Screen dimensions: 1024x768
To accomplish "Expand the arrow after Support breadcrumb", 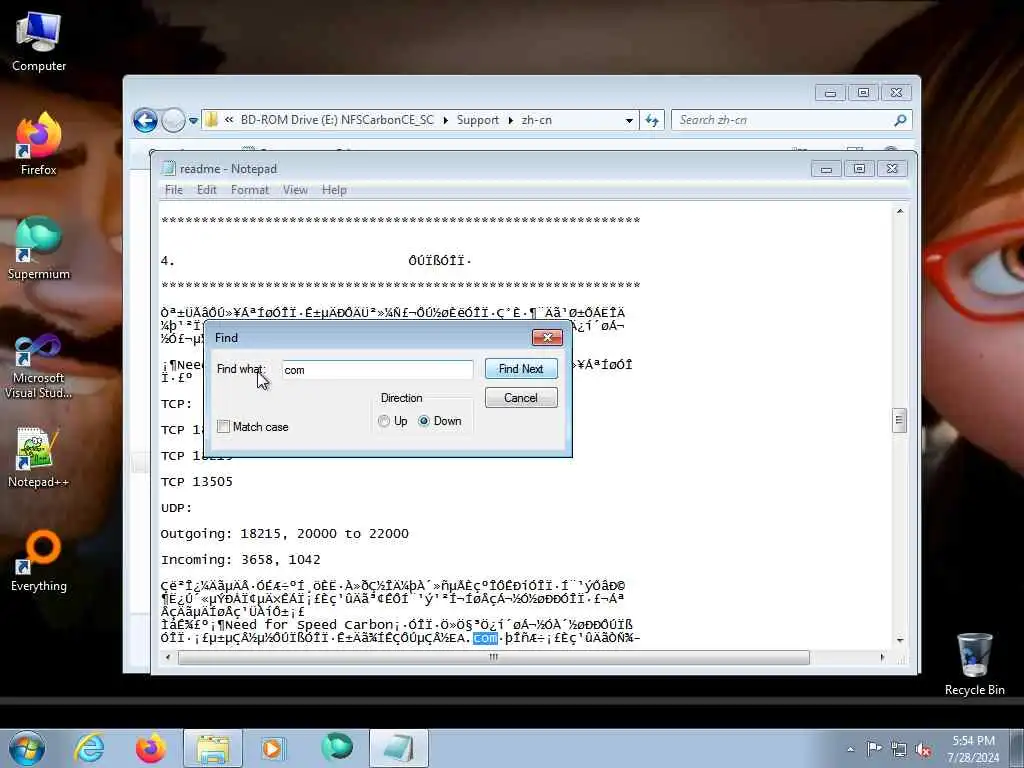I will pos(511,120).
